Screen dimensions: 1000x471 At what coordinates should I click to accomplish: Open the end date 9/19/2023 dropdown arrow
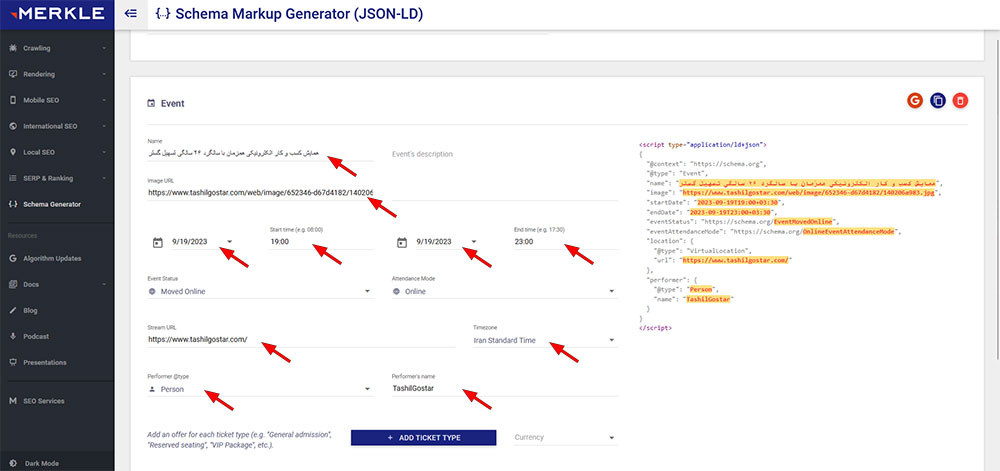pos(474,242)
